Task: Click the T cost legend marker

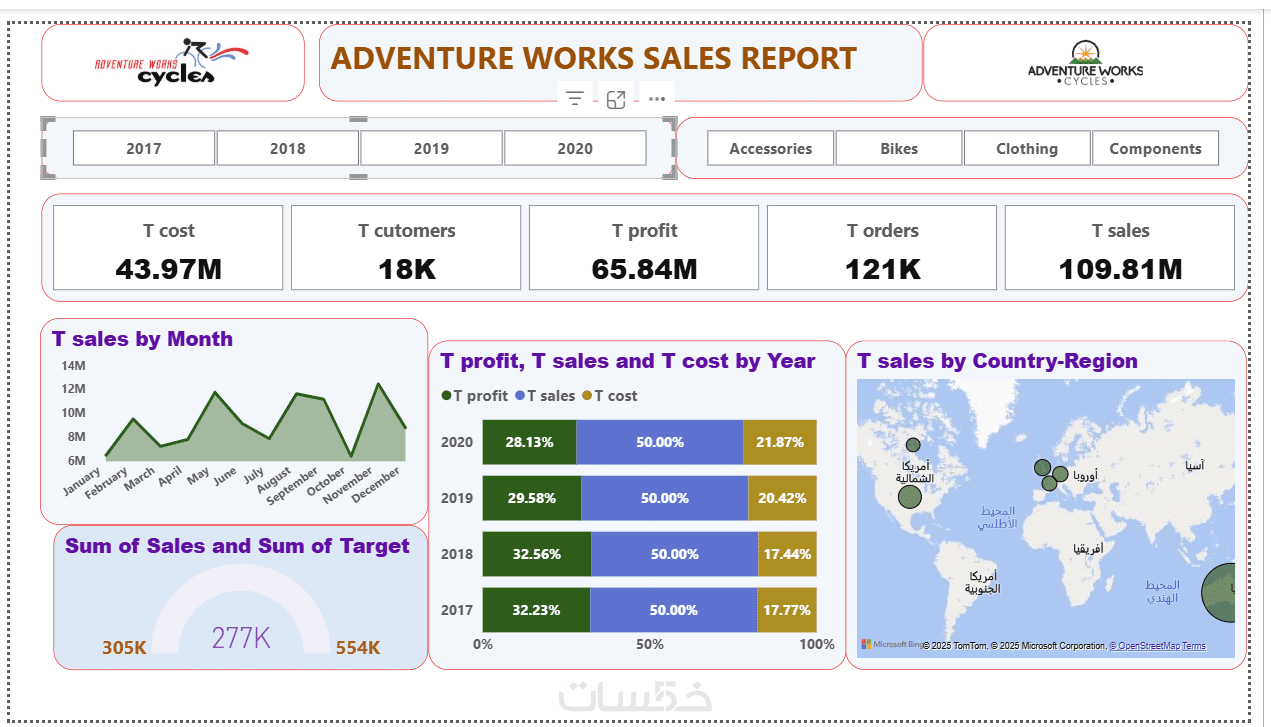Action: click(x=587, y=396)
